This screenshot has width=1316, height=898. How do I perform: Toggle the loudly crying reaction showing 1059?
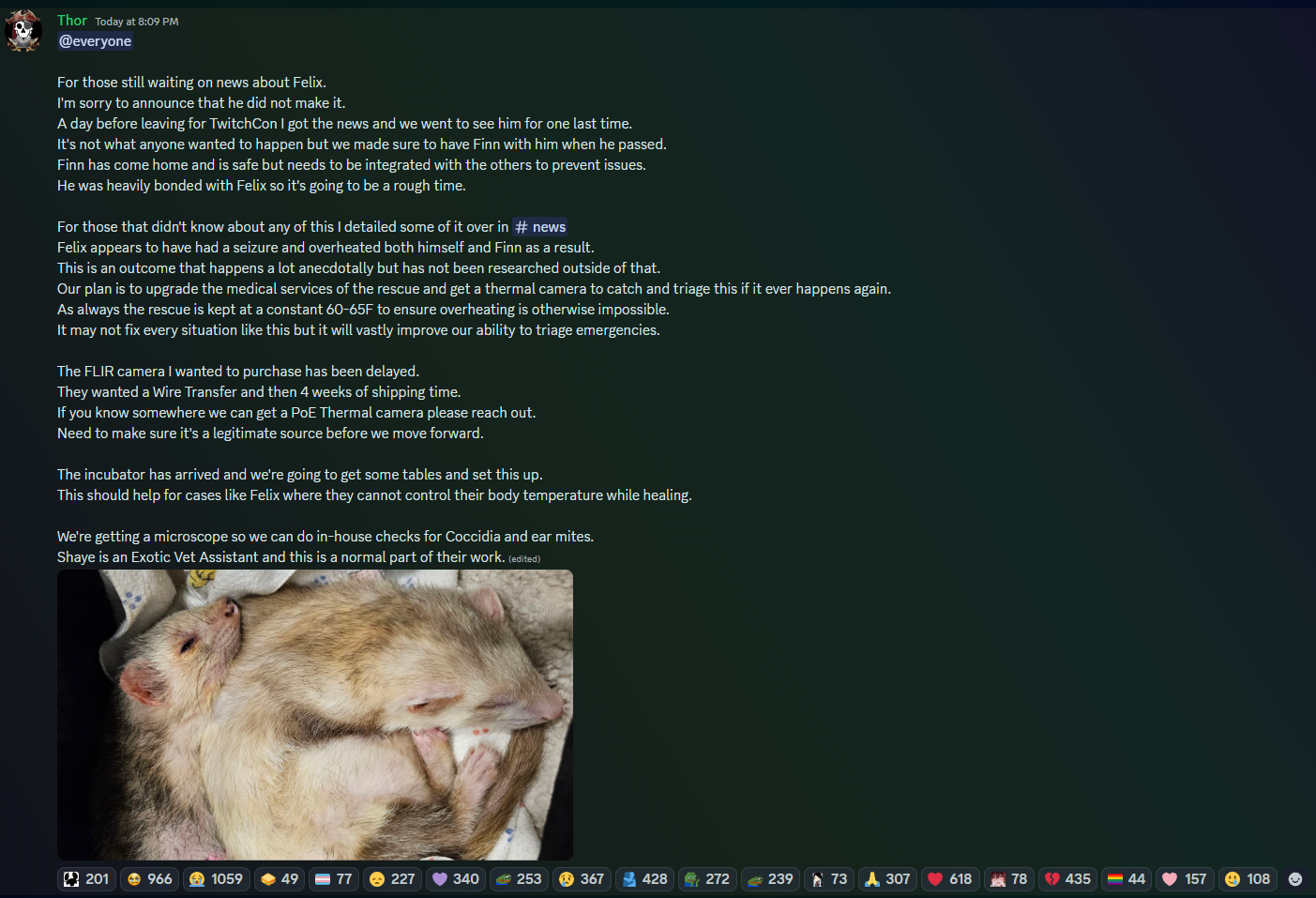tap(217, 879)
